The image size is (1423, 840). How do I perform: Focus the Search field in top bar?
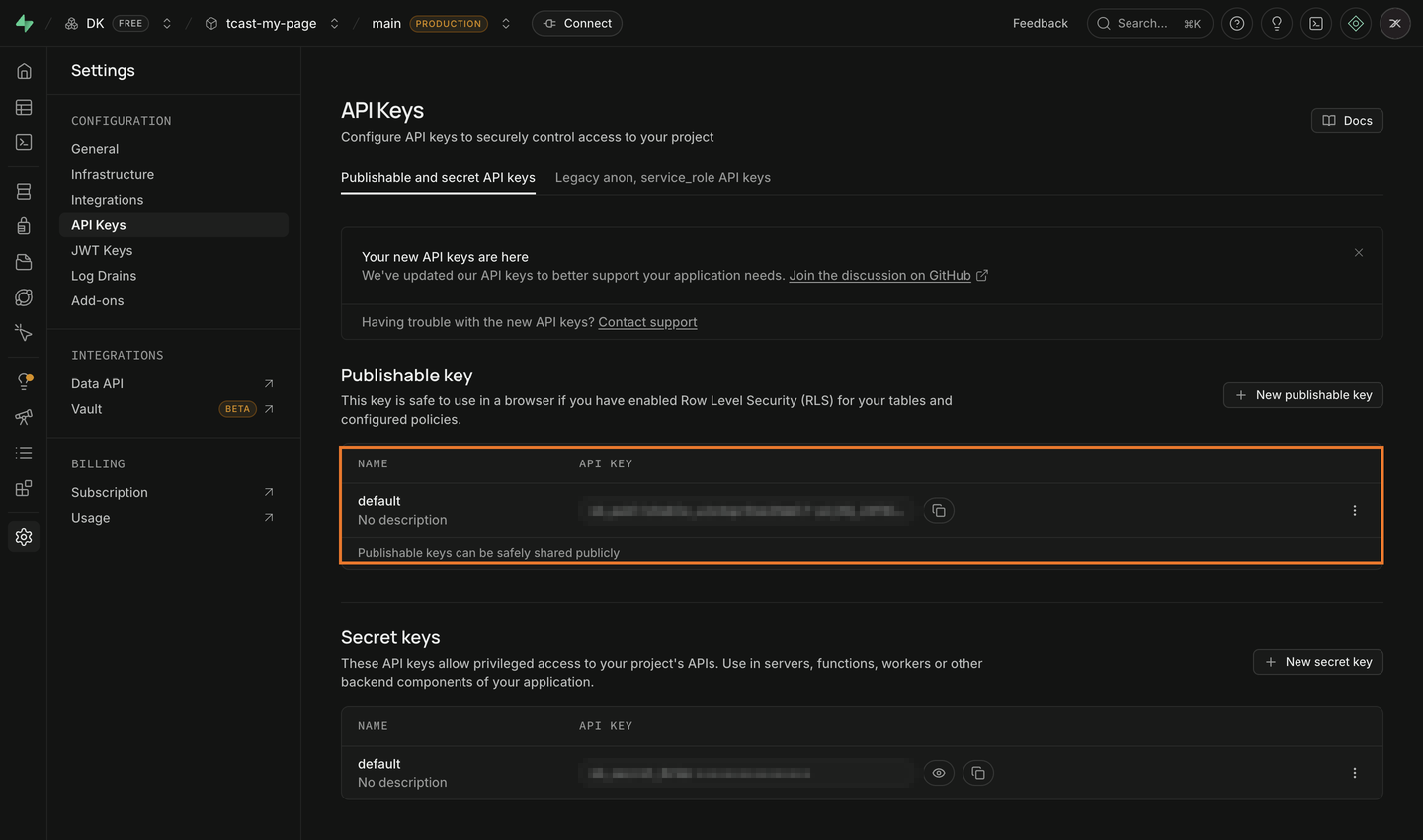pyautogui.click(x=1149, y=23)
